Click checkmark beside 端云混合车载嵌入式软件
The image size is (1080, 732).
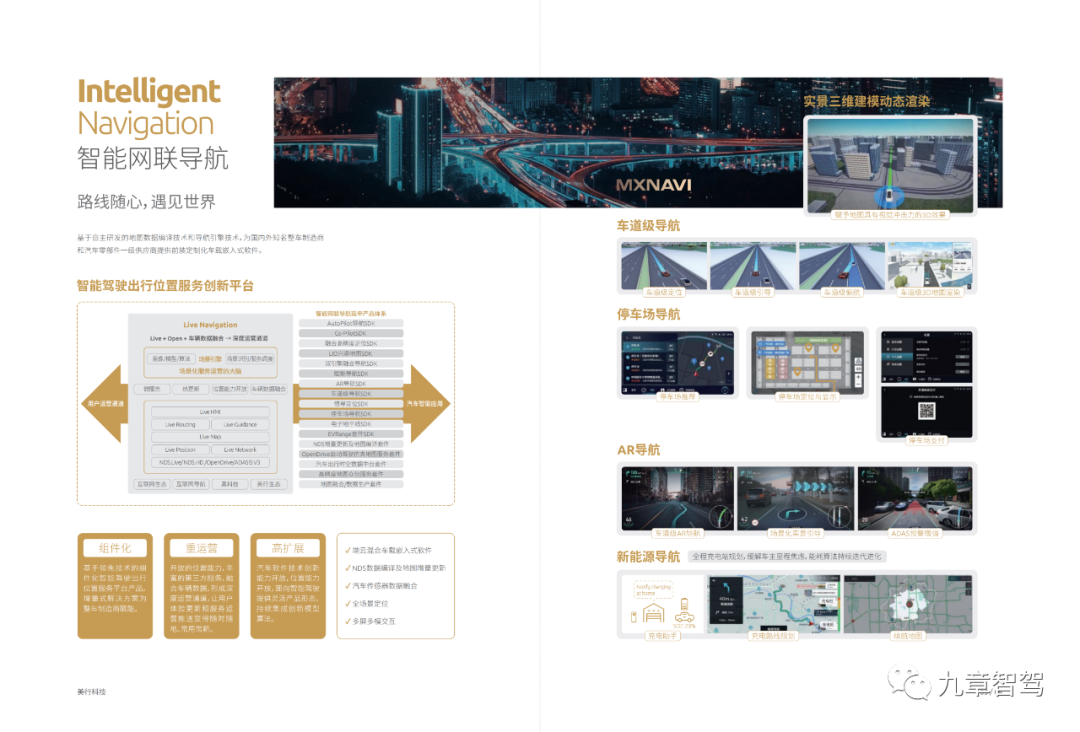(x=348, y=550)
